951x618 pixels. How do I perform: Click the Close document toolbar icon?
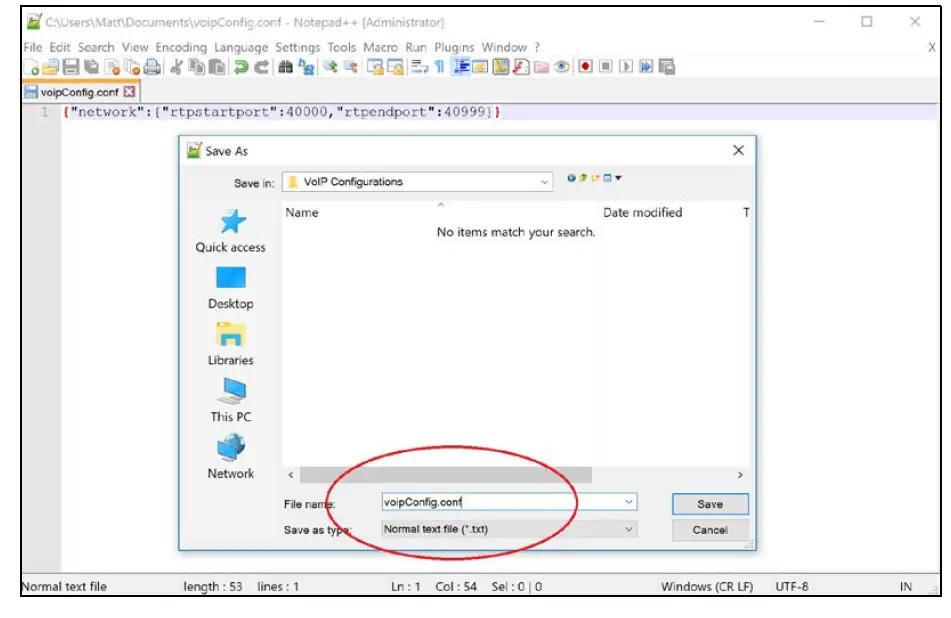pos(112,67)
